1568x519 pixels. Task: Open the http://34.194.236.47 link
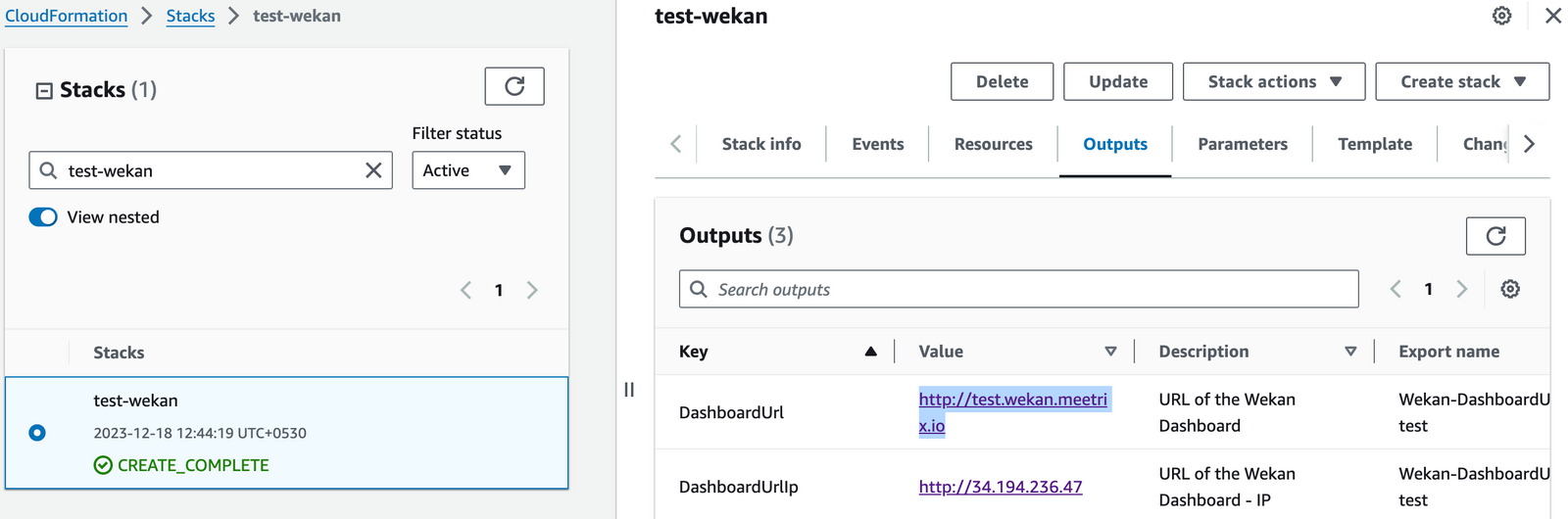pyautogui.click(x=1001, y=487)
